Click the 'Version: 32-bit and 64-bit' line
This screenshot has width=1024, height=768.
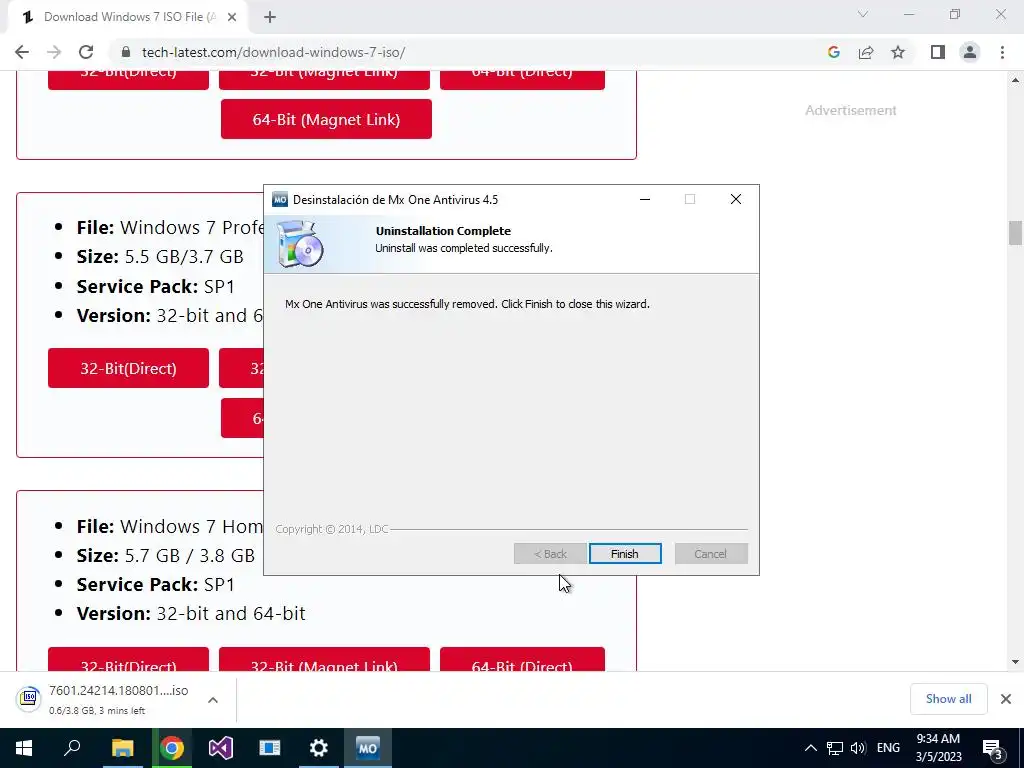coord(191,614)
